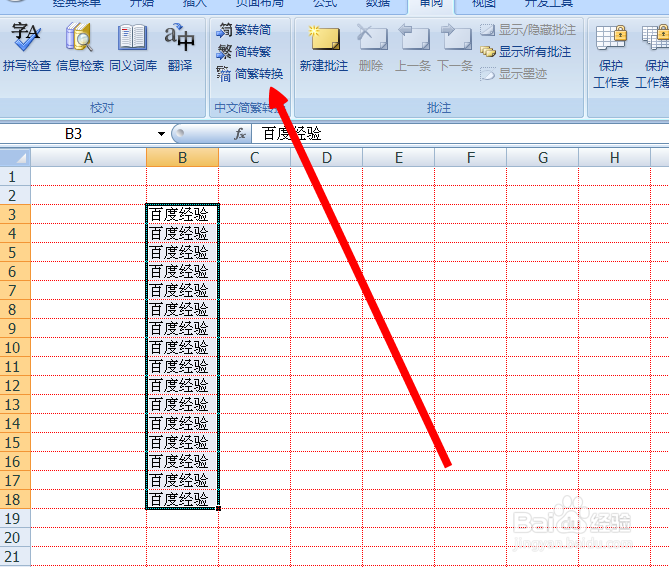Select column A header

[88, 157]
